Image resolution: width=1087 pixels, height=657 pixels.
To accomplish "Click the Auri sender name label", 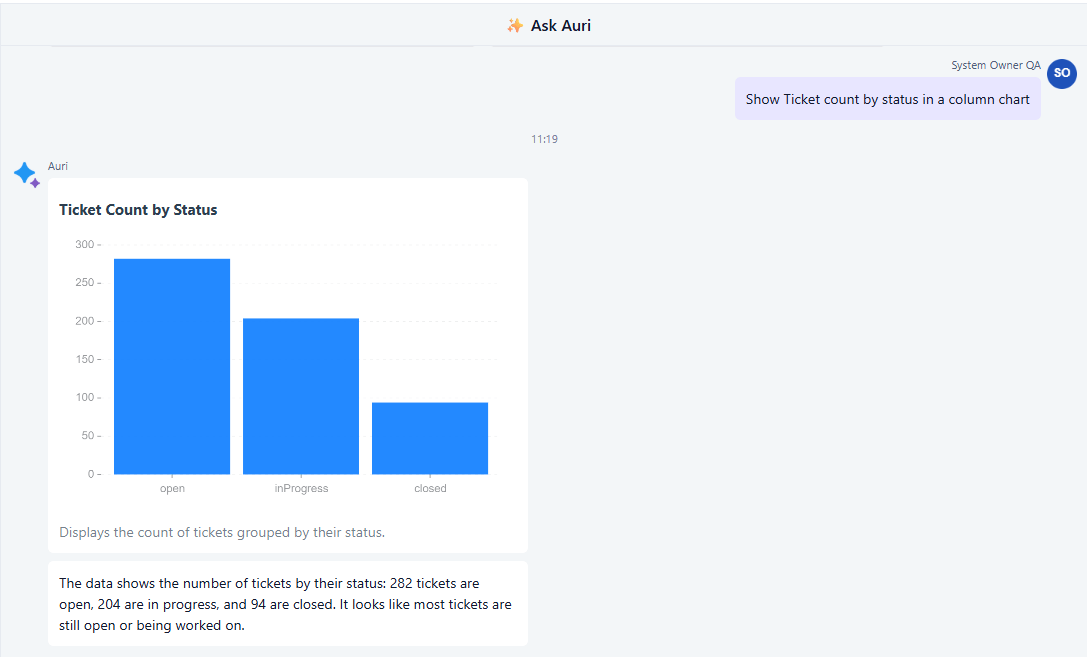I will point(58,166).
